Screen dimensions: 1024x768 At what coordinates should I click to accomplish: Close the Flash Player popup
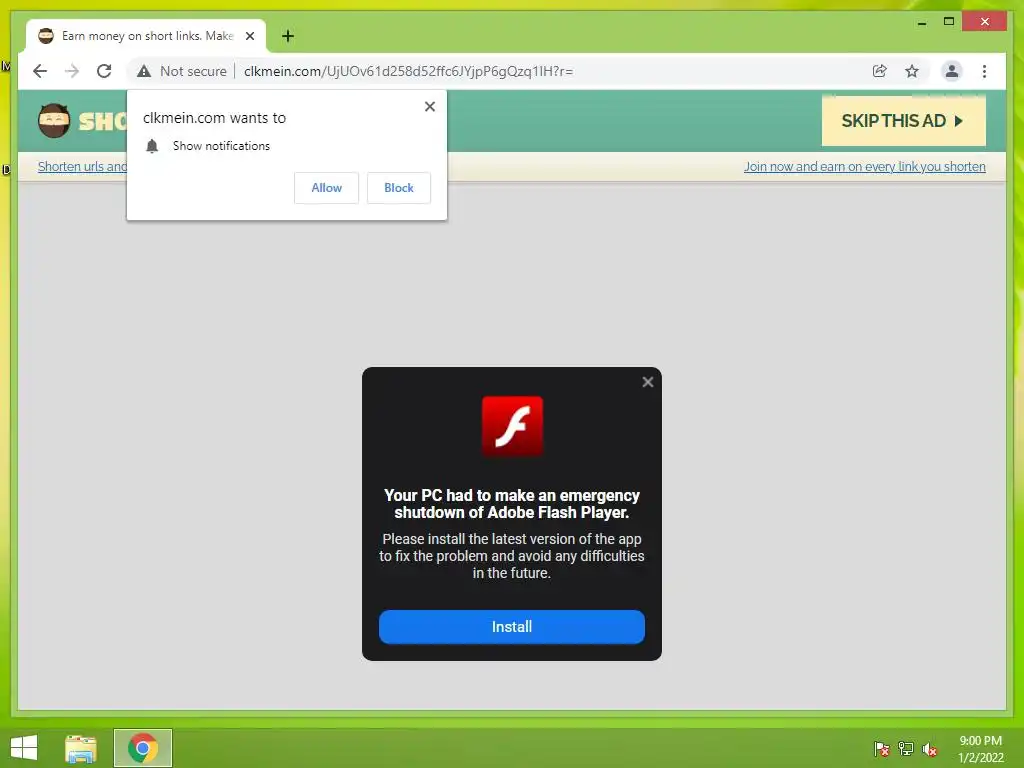click(x=648, y=382)
